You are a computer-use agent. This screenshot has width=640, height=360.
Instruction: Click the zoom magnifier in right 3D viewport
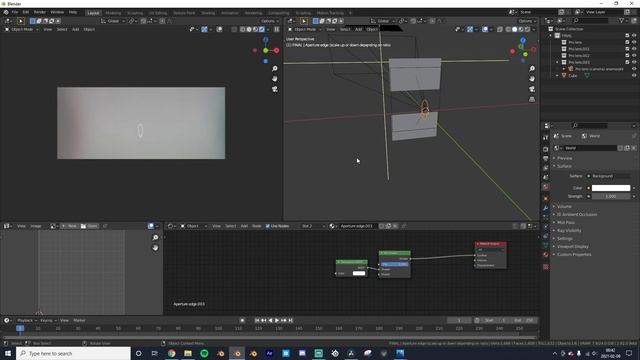(x=532, y=69)
